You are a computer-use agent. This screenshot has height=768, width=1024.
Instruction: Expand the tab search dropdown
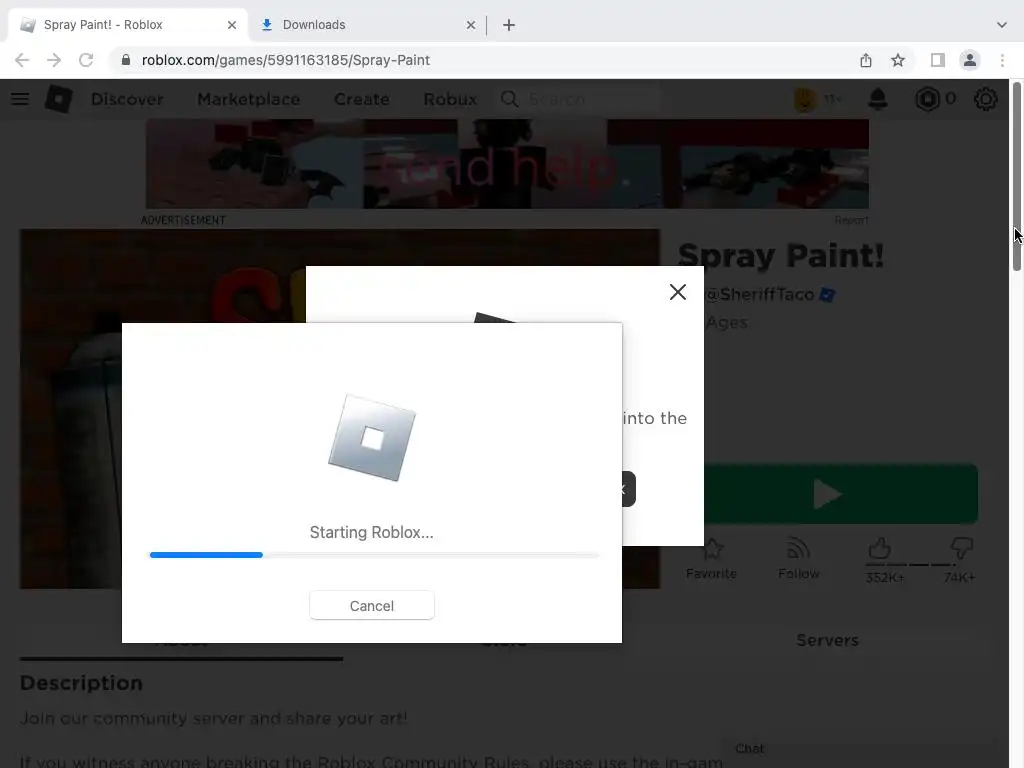click(1002, 25)
